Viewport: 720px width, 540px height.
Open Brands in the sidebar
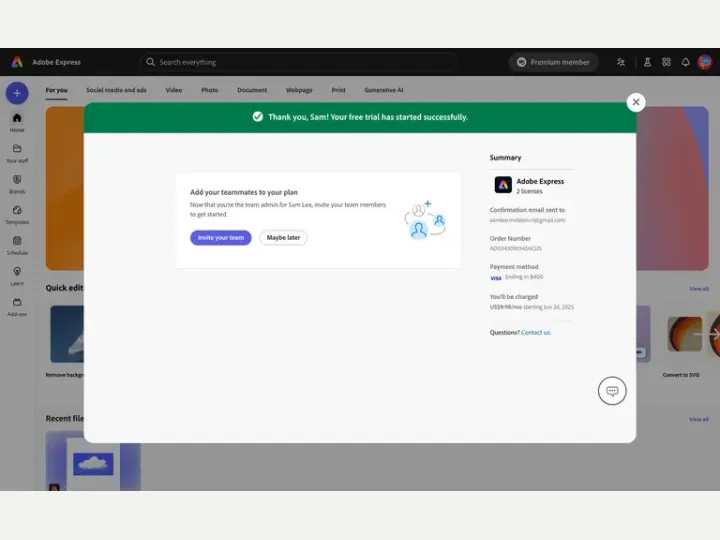coord(17,184)
